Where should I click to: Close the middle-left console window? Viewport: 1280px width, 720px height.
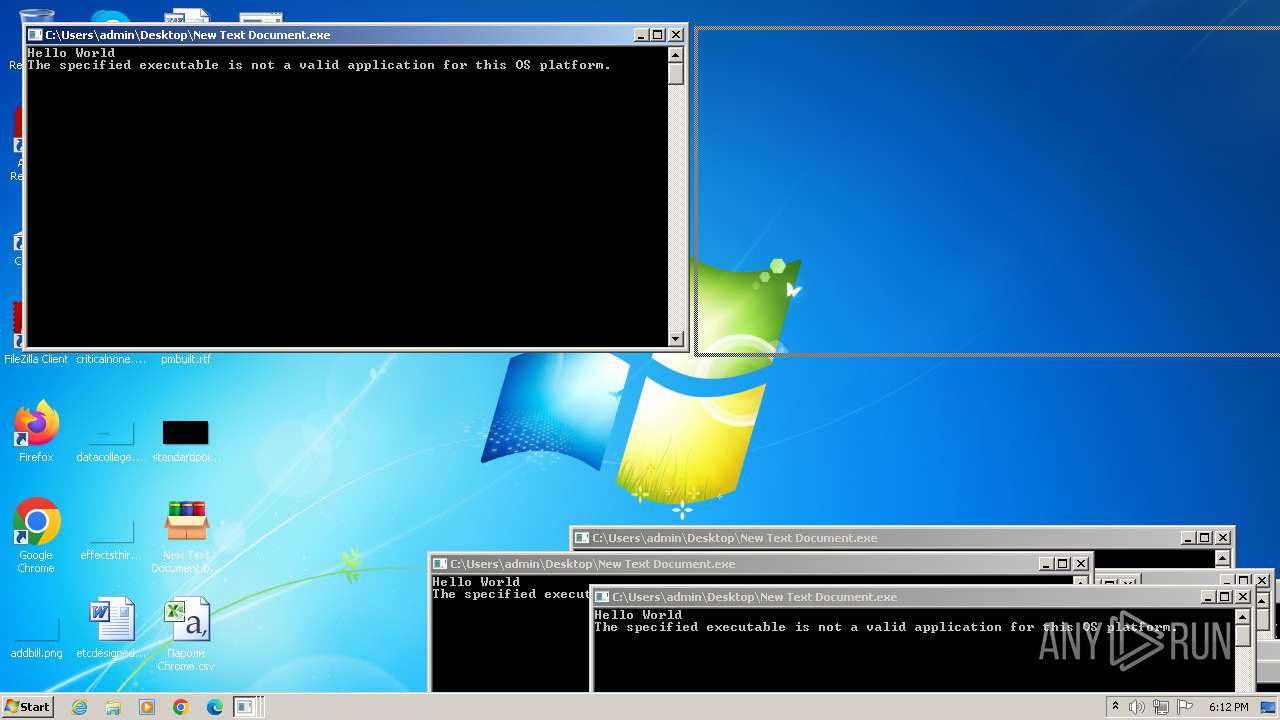click(1081, 564)
